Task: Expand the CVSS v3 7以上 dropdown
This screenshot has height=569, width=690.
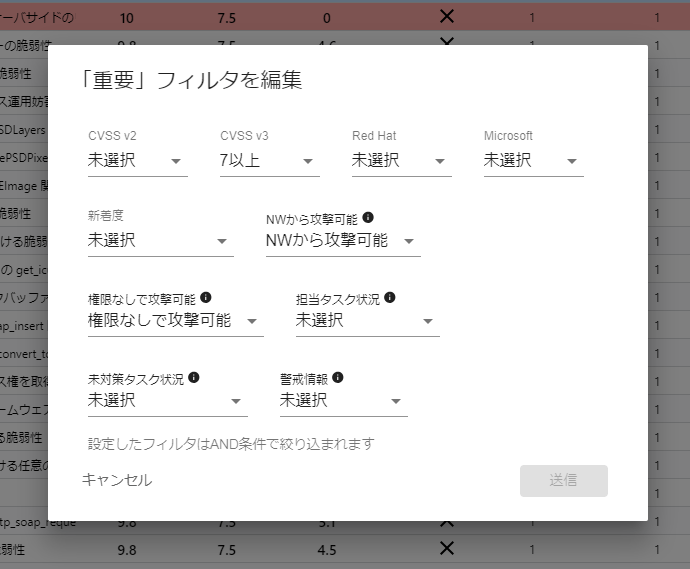Action: (269, 161)
